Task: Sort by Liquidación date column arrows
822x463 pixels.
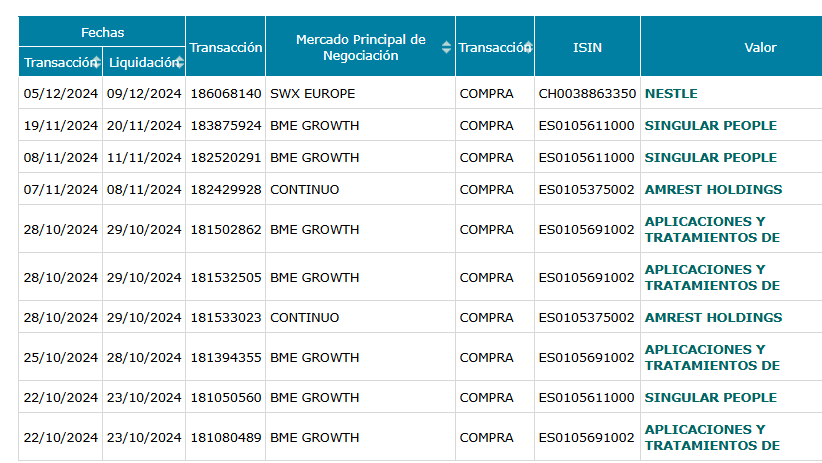Action: (180, 62)
